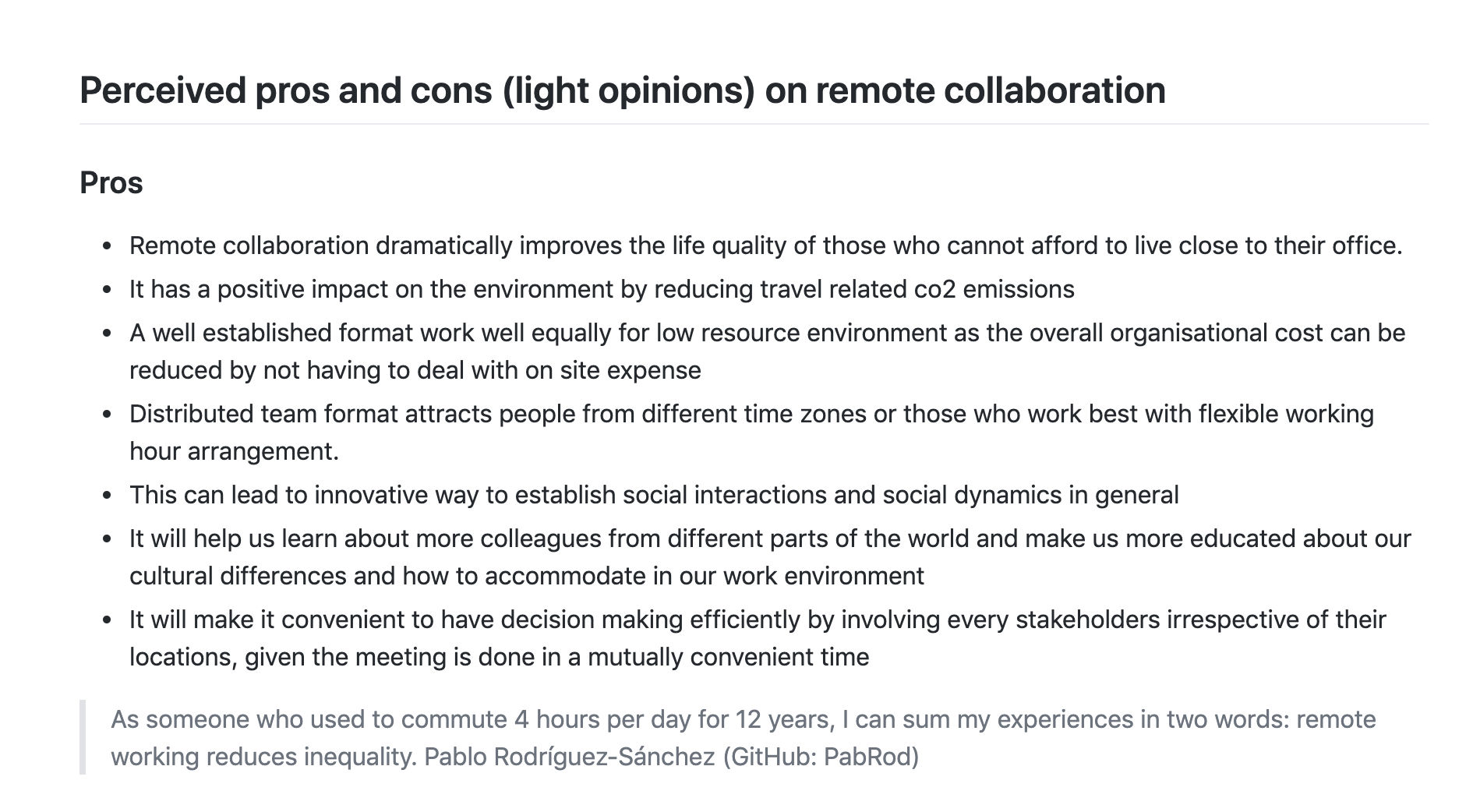Image resolution: width=1473 pixels, height=812 pixels.
Task: Click the 'PabRod' GitHub username text
Action: [866, 757]
